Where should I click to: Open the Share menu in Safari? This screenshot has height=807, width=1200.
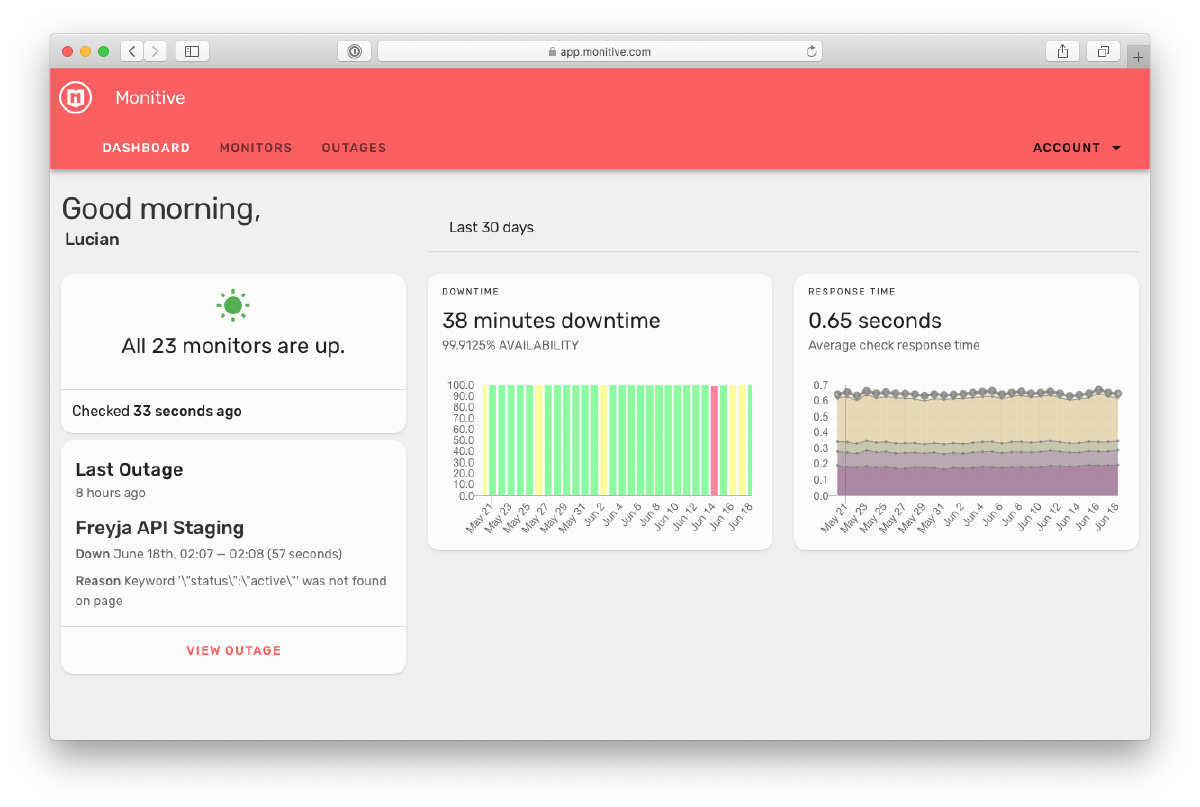(x=1062, y=51)
